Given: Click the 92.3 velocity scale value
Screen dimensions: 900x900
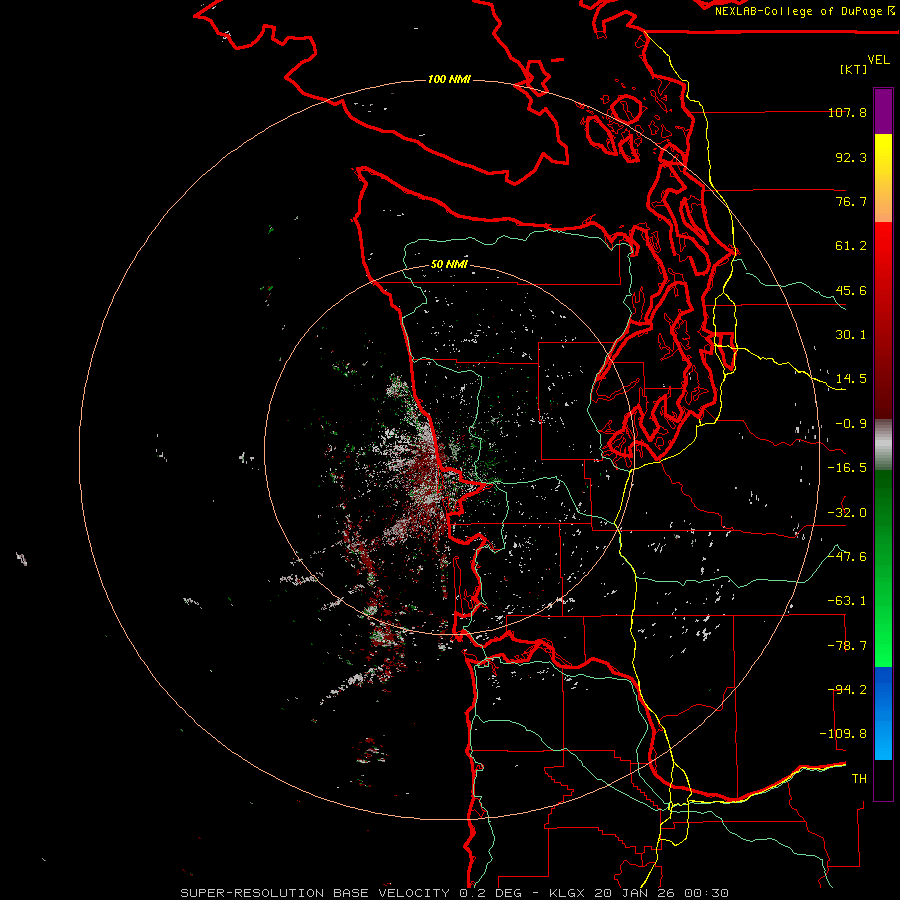Looking at the screenshot, I should [851, 157].
